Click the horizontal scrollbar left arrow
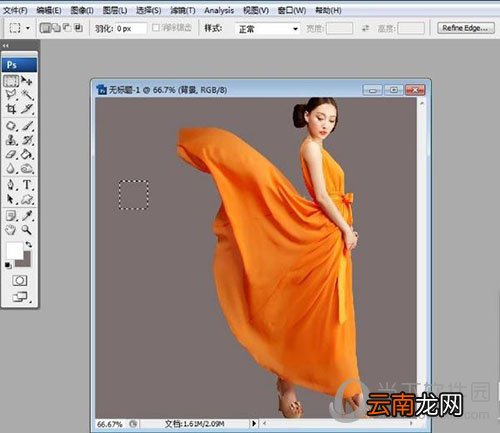 (264, 423)
